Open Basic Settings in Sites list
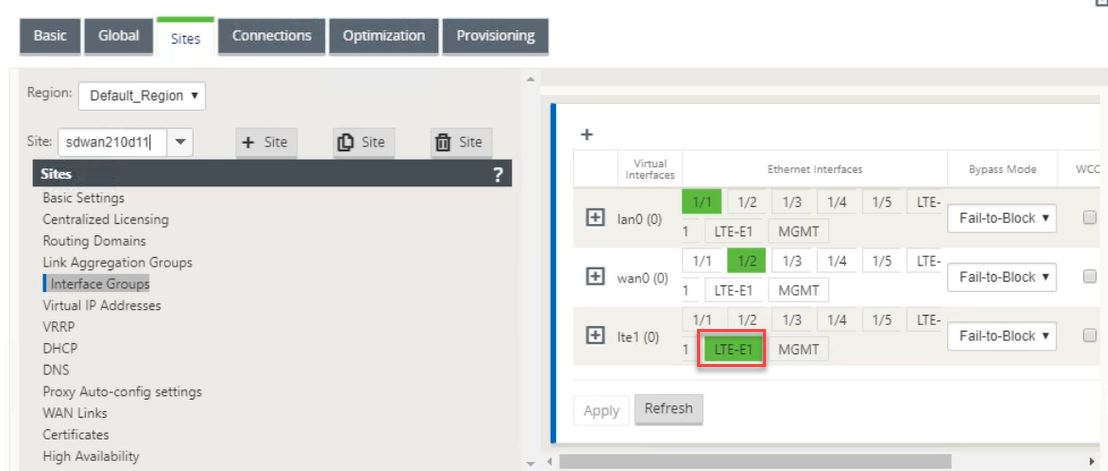The image size is (1108, 471). [x=83, y=198]
